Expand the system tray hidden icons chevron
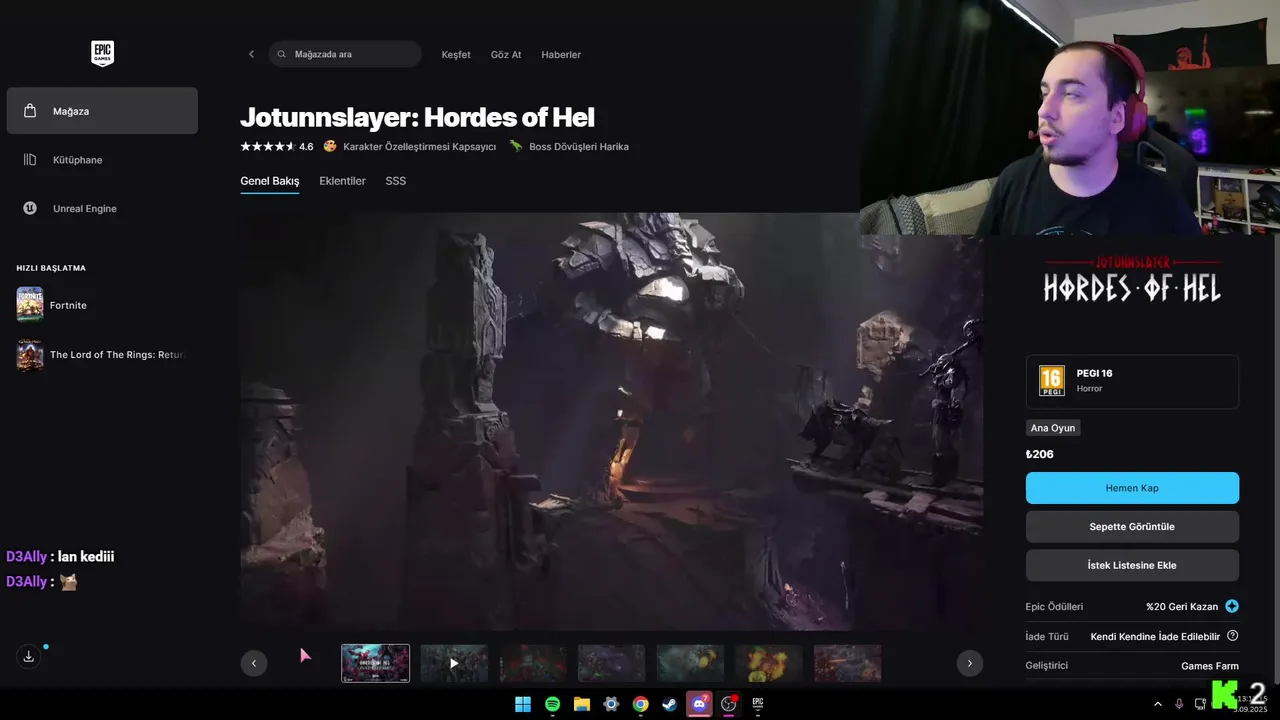The width and height of the screenshot is (1280, 720). [x=1158, y=704]
